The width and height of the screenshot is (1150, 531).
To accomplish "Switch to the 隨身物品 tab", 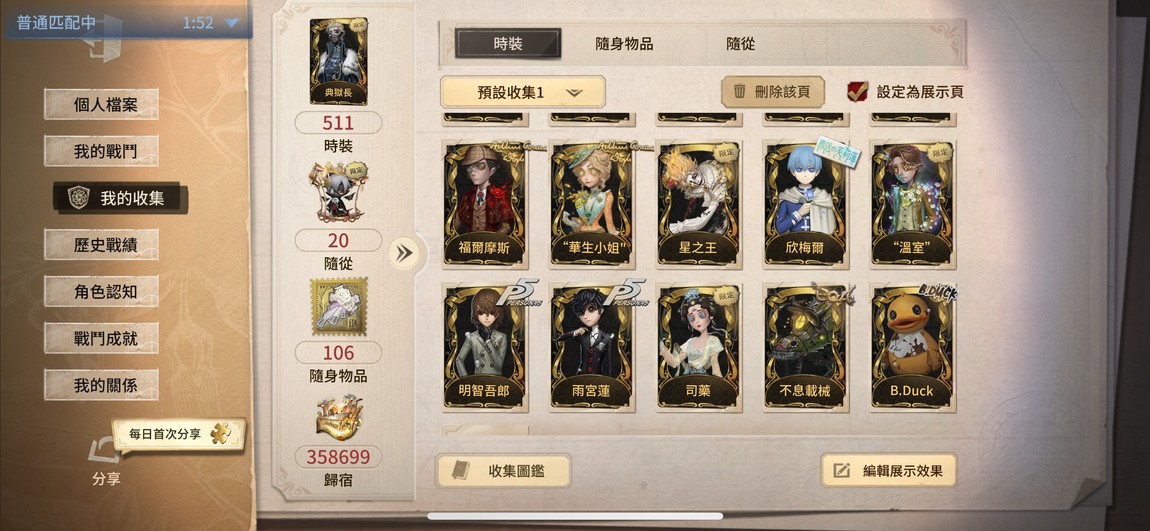I will tap(623, 43).
